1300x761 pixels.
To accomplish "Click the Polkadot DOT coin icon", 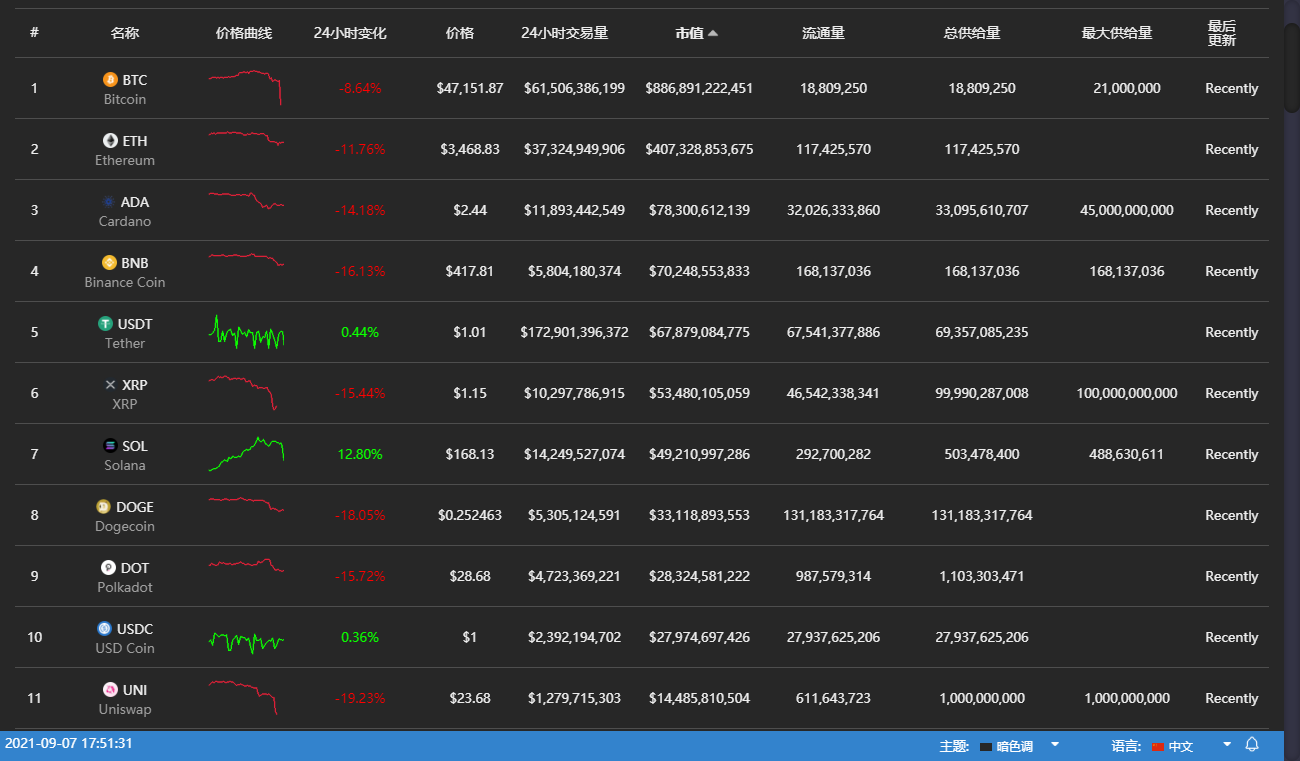I will 108,568.
